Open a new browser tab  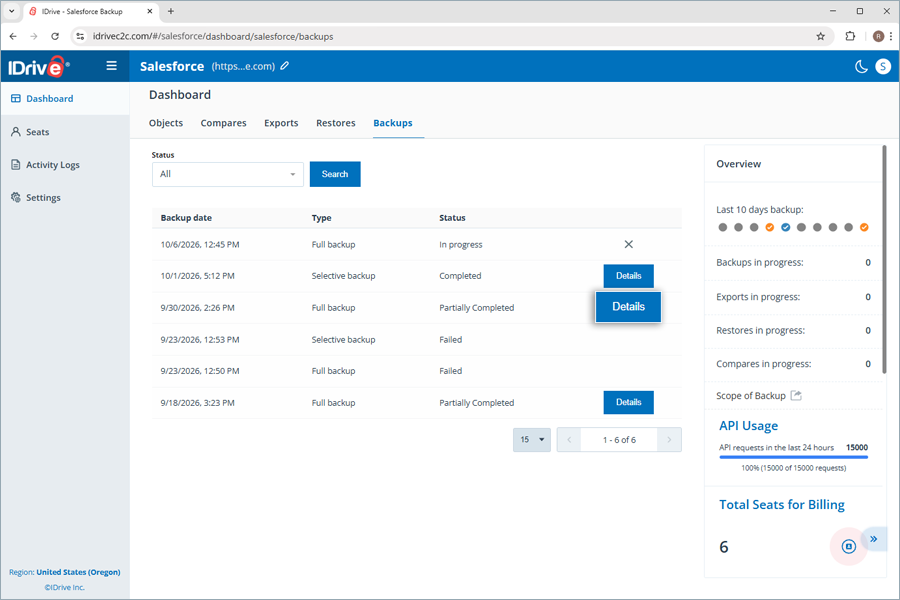(170, 11)
